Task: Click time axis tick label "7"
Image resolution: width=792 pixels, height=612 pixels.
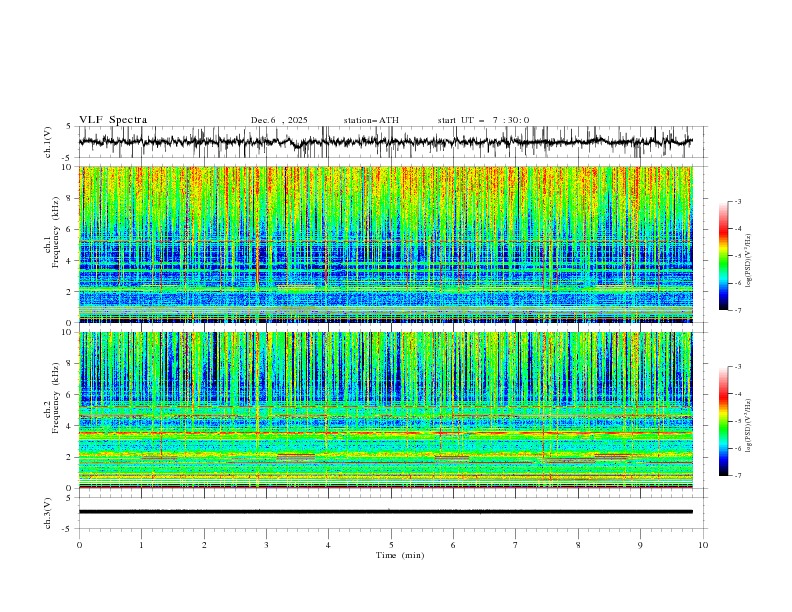Action: click(516, 545)
